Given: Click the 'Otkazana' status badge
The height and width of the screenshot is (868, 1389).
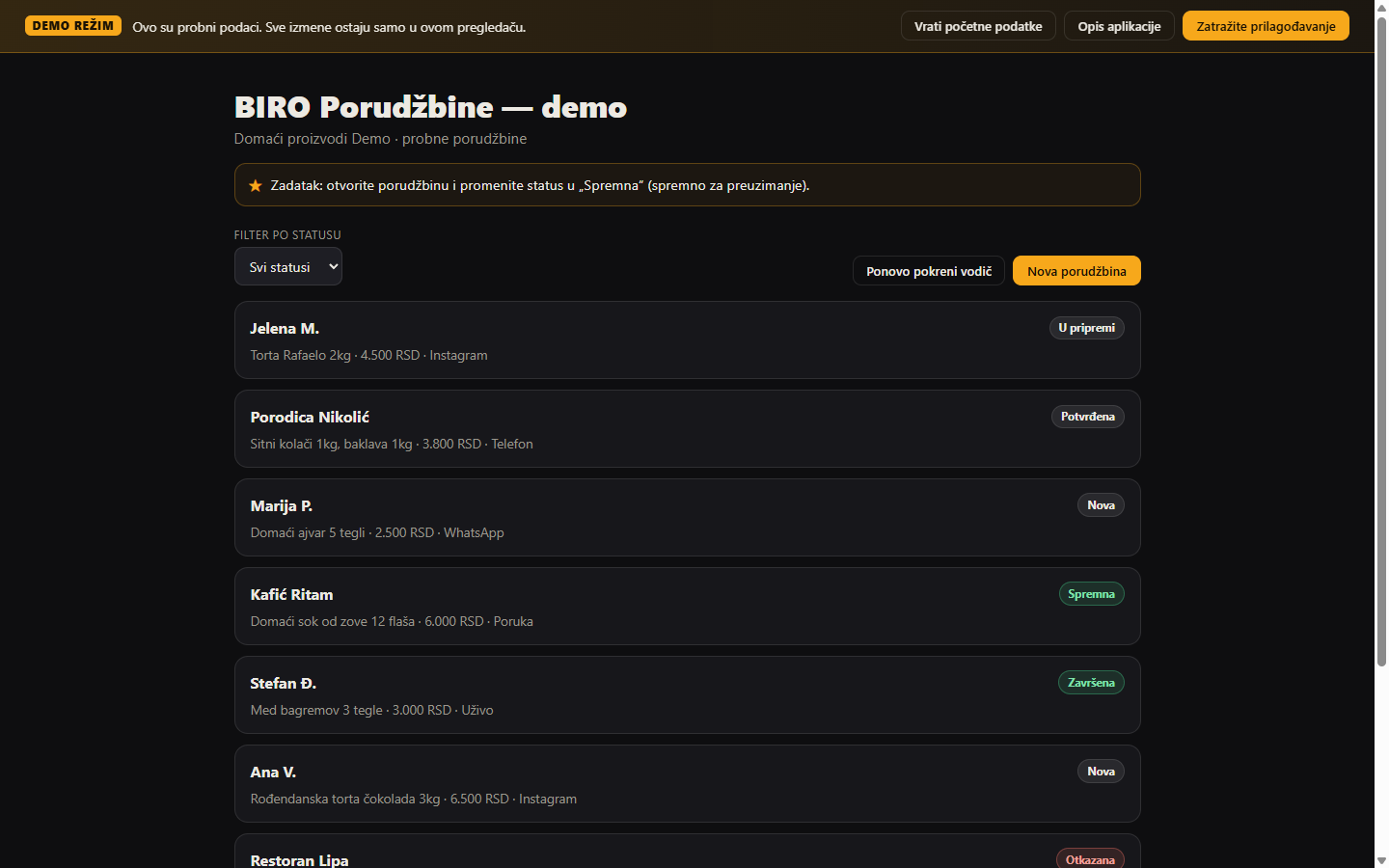Looking at the screenshot, I should [x=1090, y=859].
